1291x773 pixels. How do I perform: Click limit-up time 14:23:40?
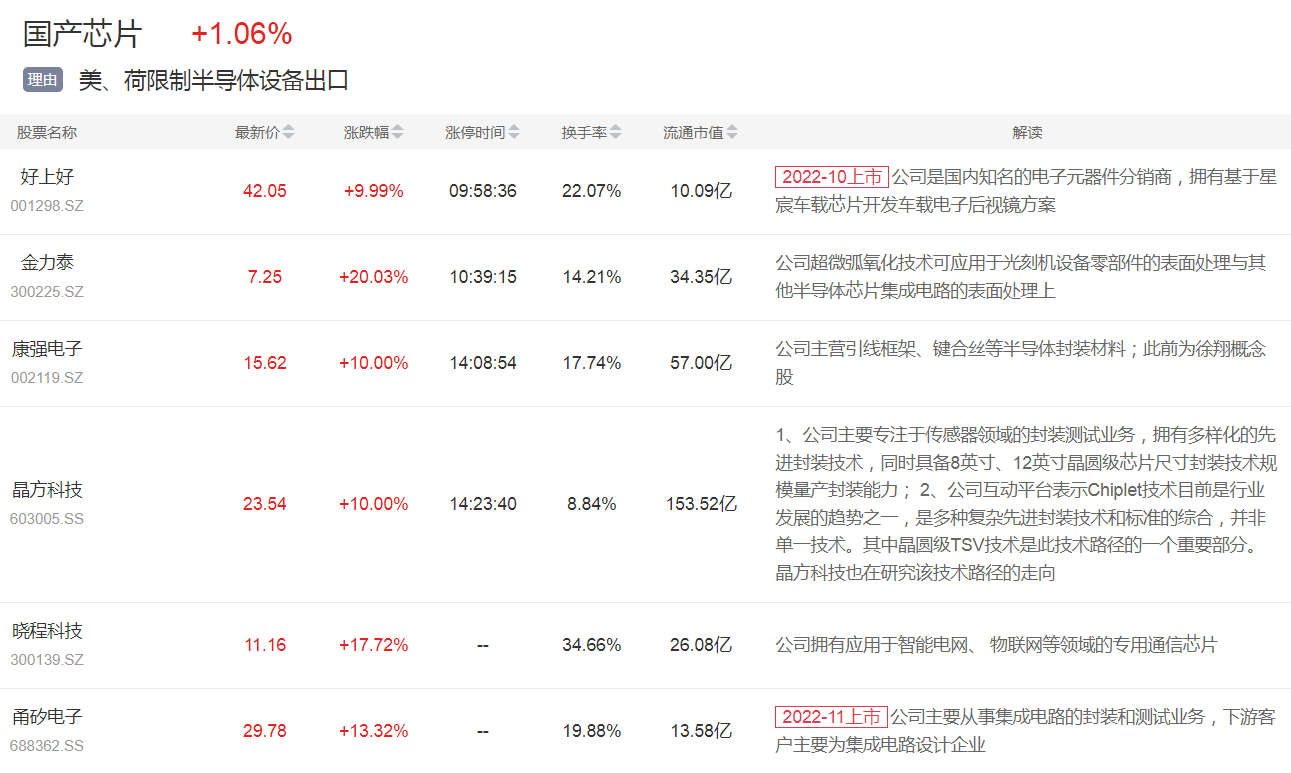[483, 504]
